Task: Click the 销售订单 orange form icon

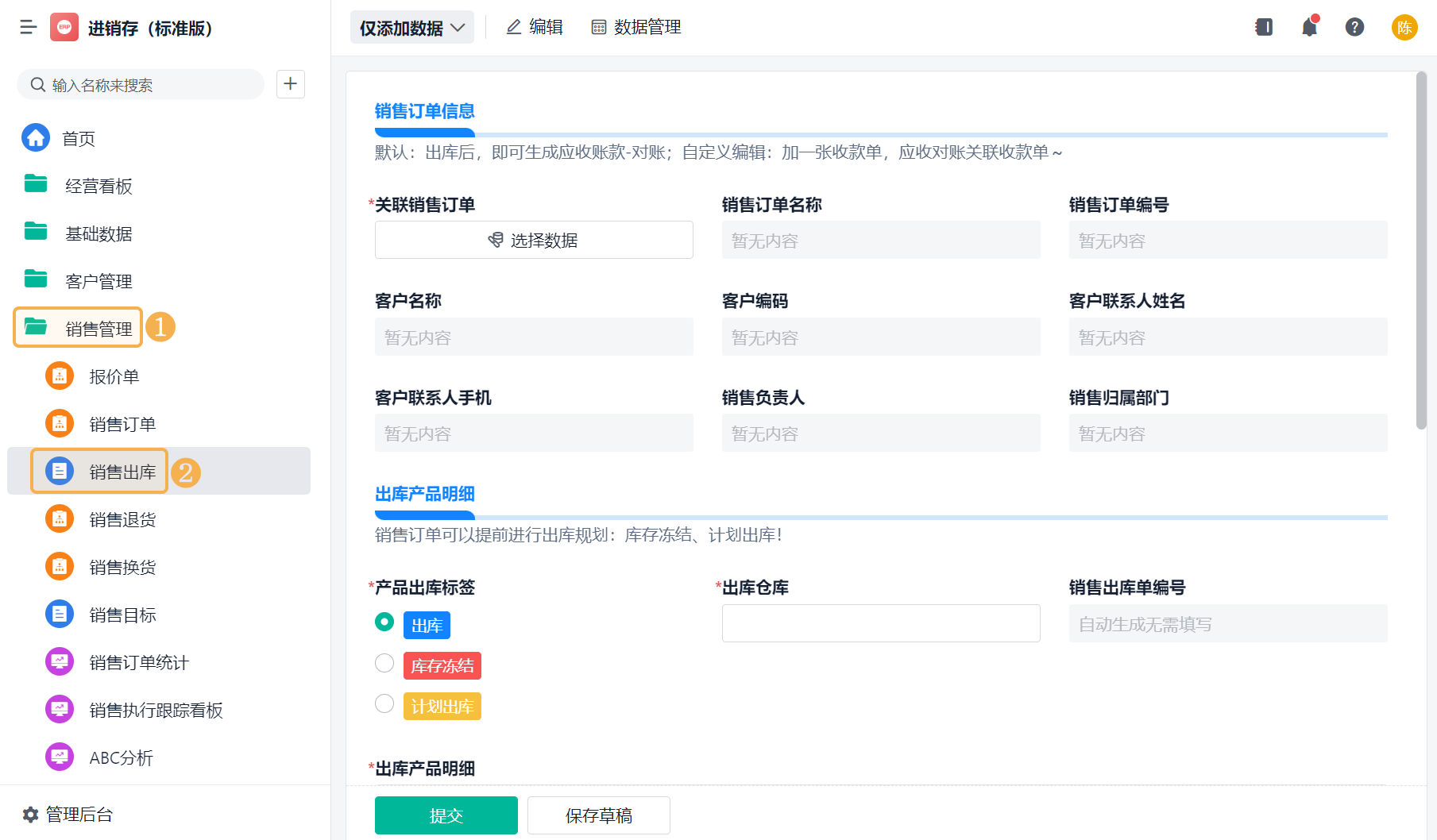Action: point(60,424)
